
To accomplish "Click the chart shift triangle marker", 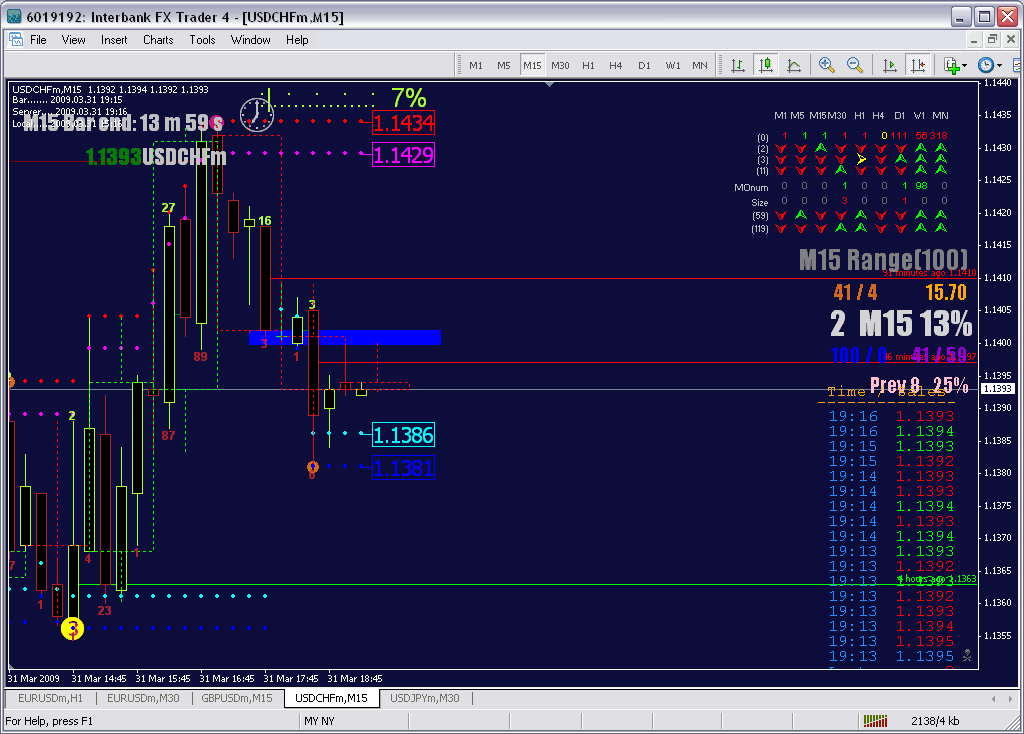I will (x=549, y=84).
